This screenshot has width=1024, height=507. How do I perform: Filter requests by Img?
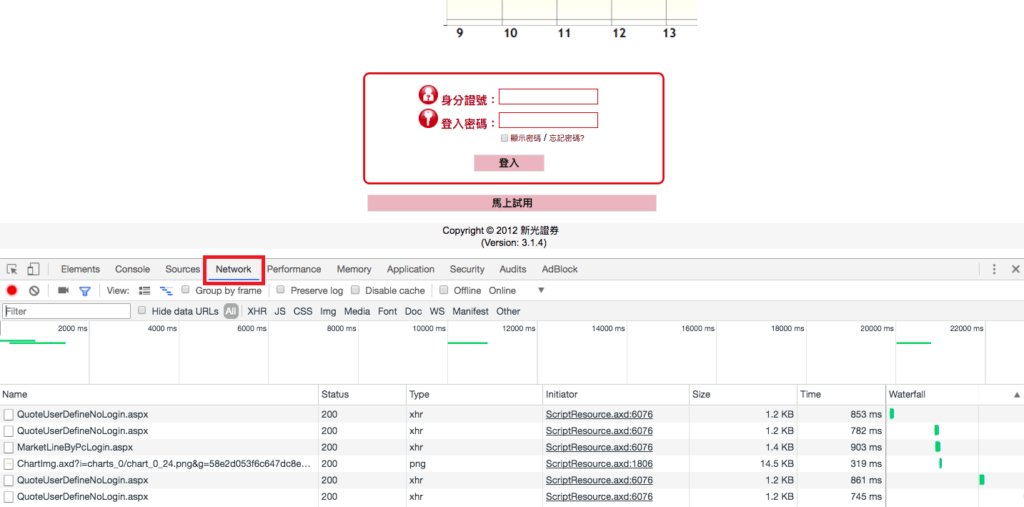(328, 312)
